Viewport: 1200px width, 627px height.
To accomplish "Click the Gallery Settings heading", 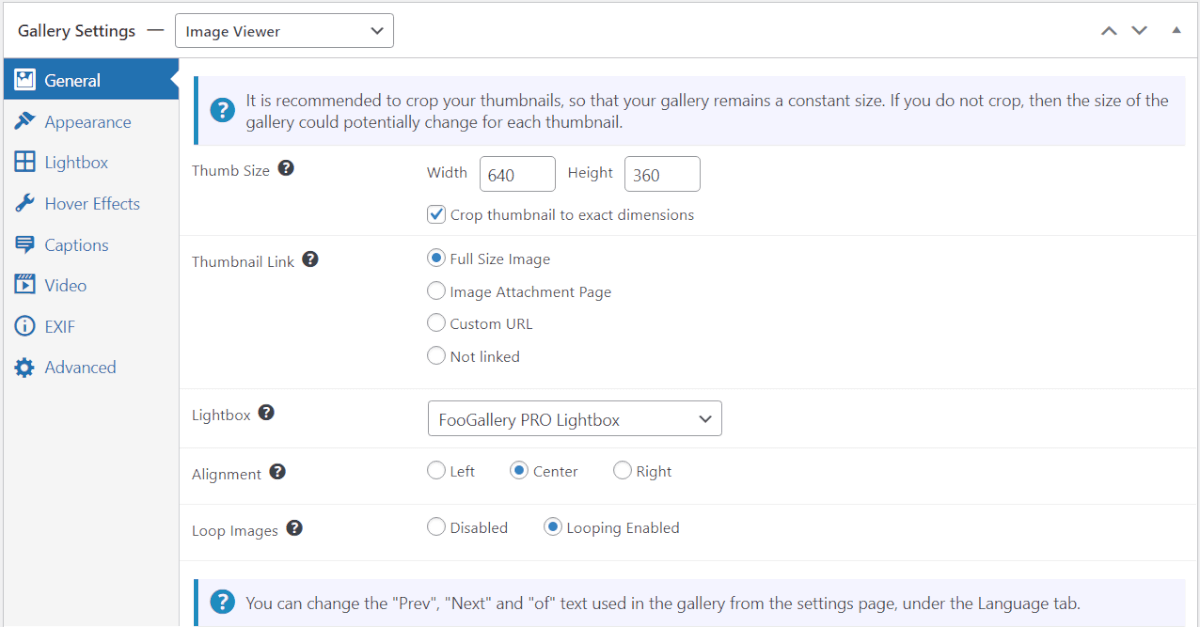I will point(76,30).
